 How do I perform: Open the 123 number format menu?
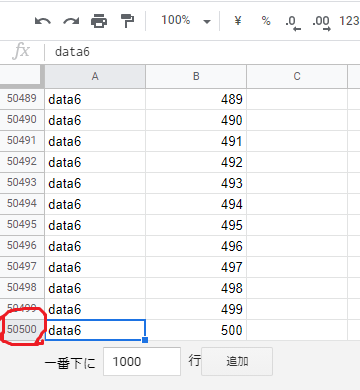coord(349,21)
